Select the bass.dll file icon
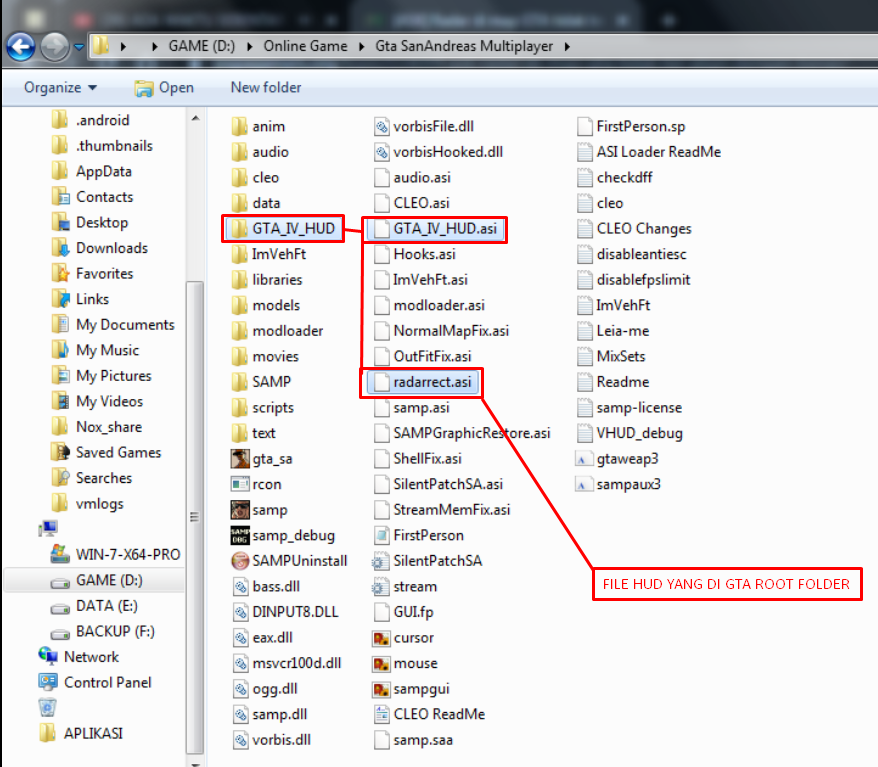The width and height of the screenshot is (878, 767). 240,586
